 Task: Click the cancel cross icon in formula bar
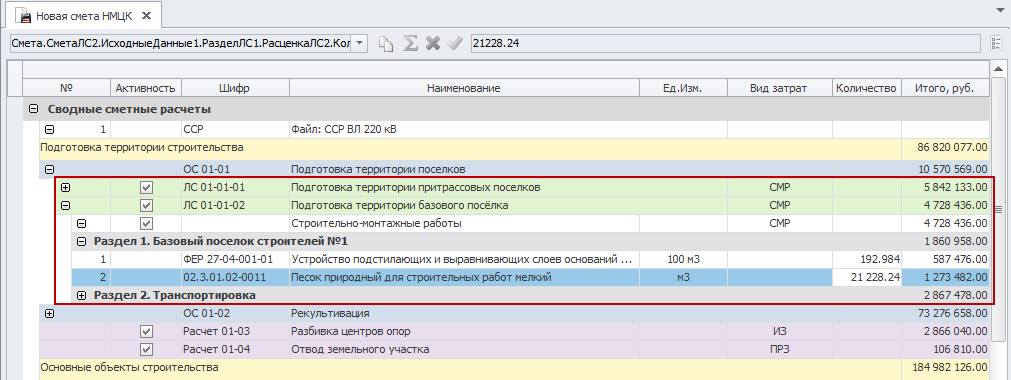click(x=433, y=44)
